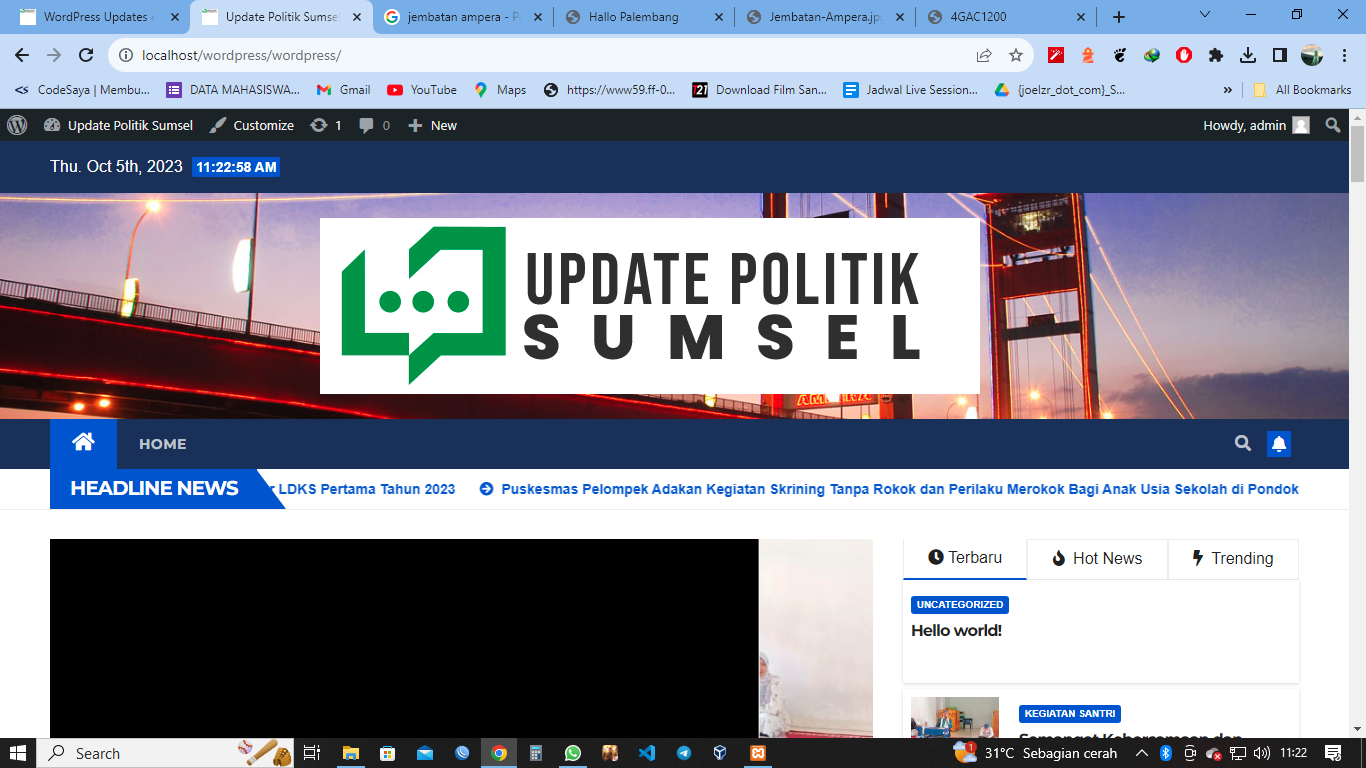This screenshot has width=1366, height=768.
Task: Click the GNOME foot extension icon
Action: tap(1120, 55)
